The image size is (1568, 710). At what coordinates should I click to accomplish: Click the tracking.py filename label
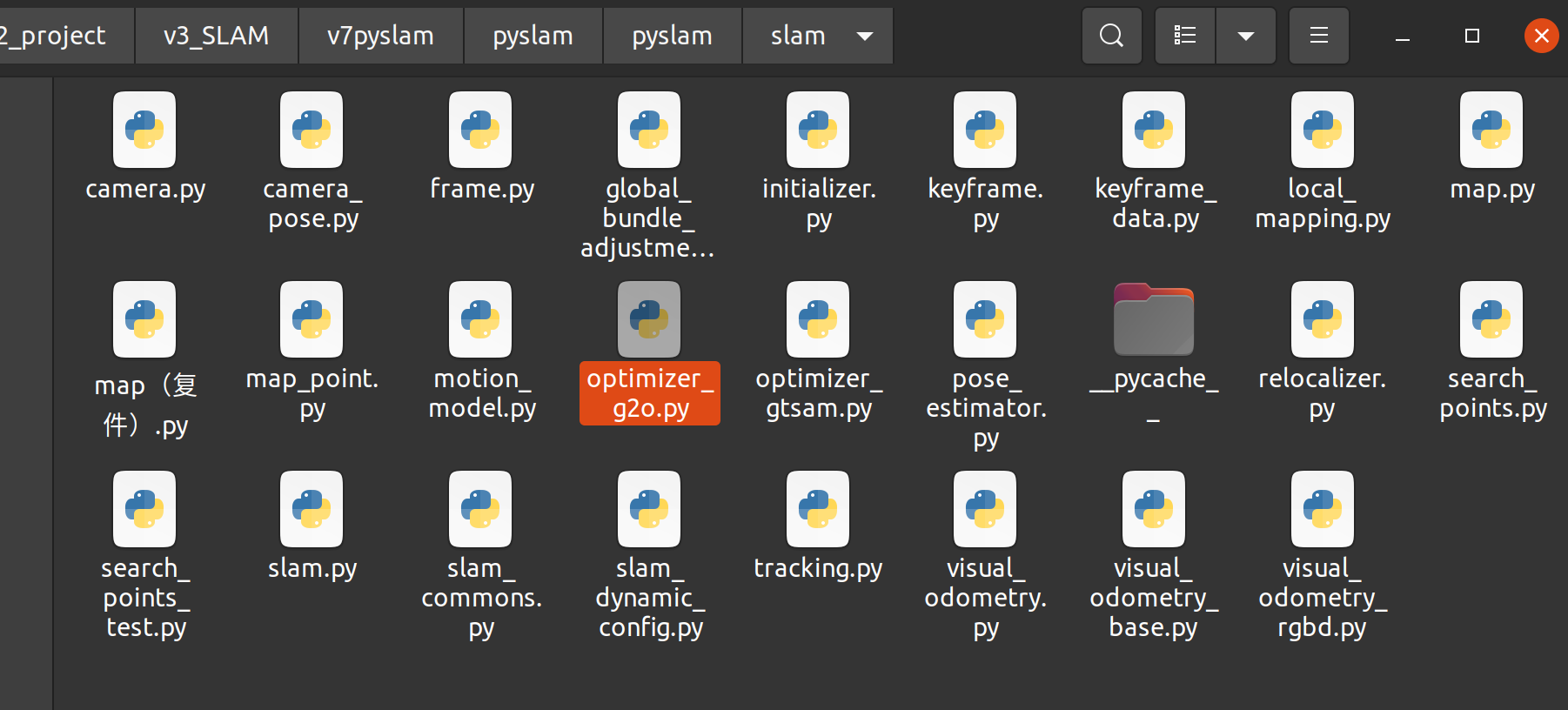click(x=818, y=568)
